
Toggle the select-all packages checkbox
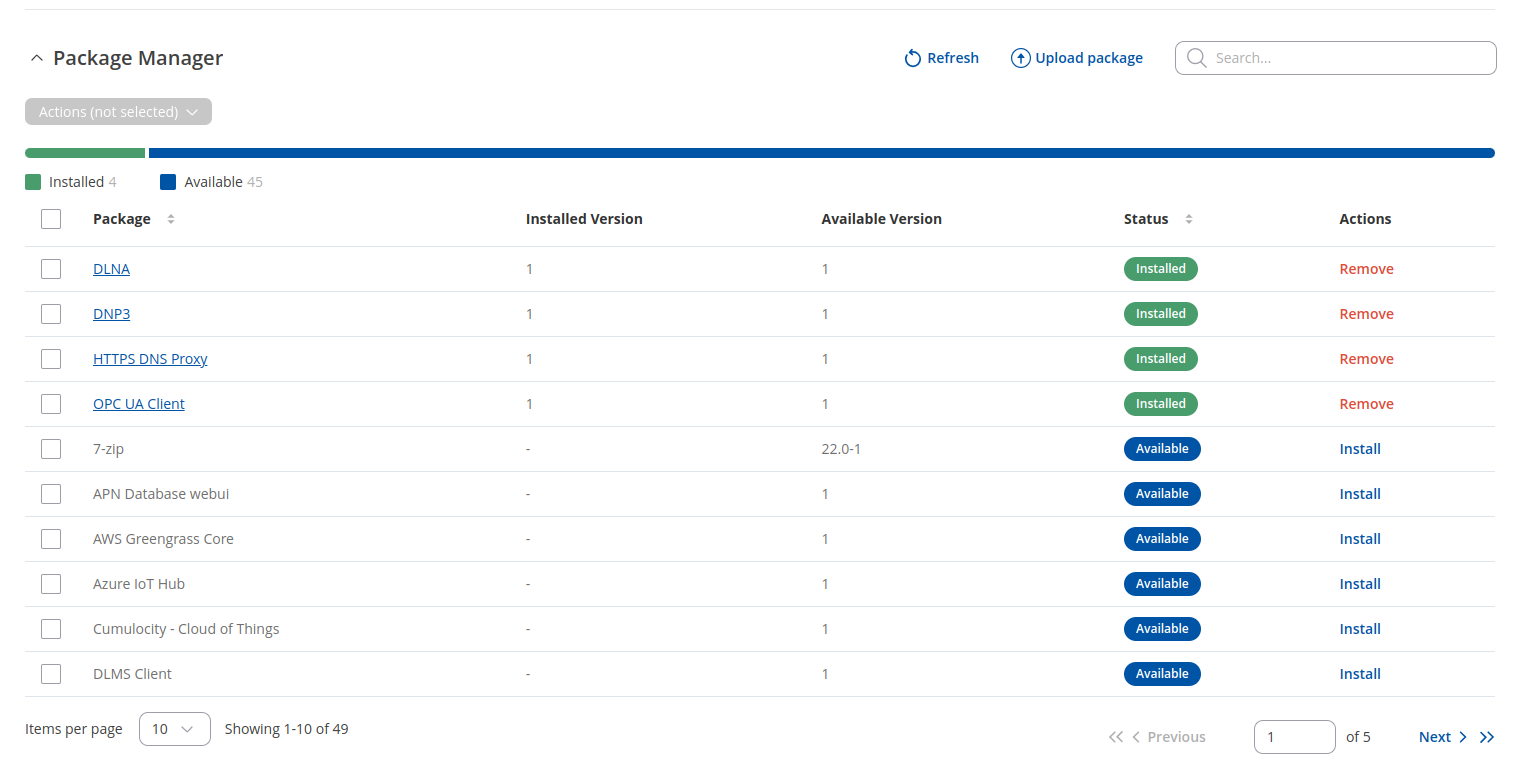pyautogui.click(x=51, y=219)
